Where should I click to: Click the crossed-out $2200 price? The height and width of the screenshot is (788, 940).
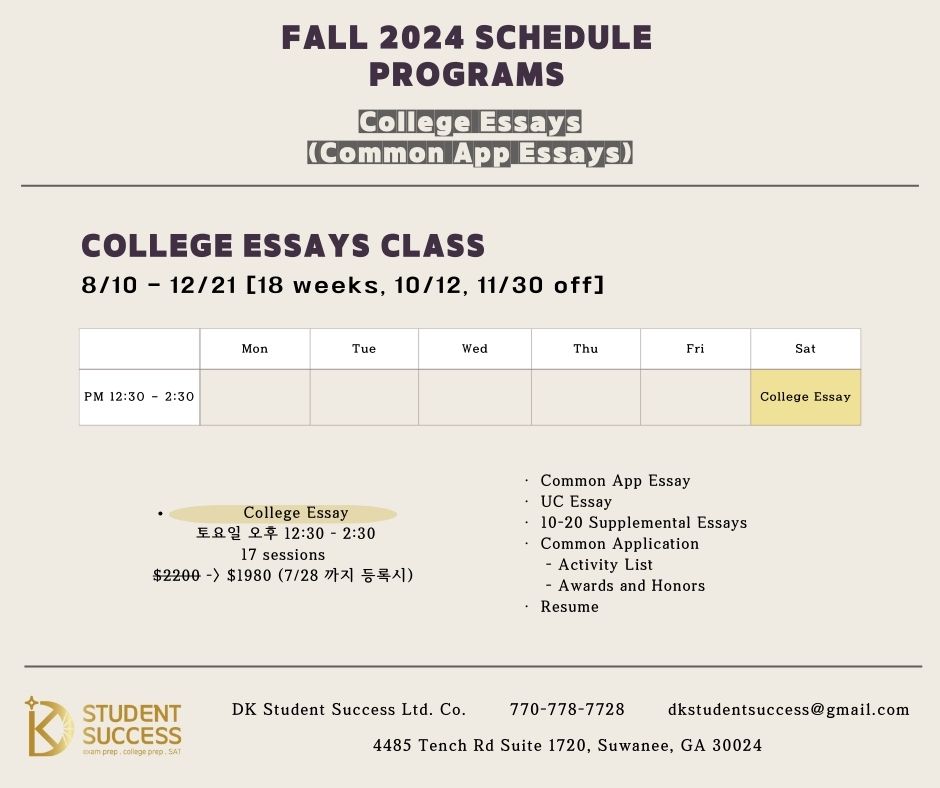tap(176, 575)
